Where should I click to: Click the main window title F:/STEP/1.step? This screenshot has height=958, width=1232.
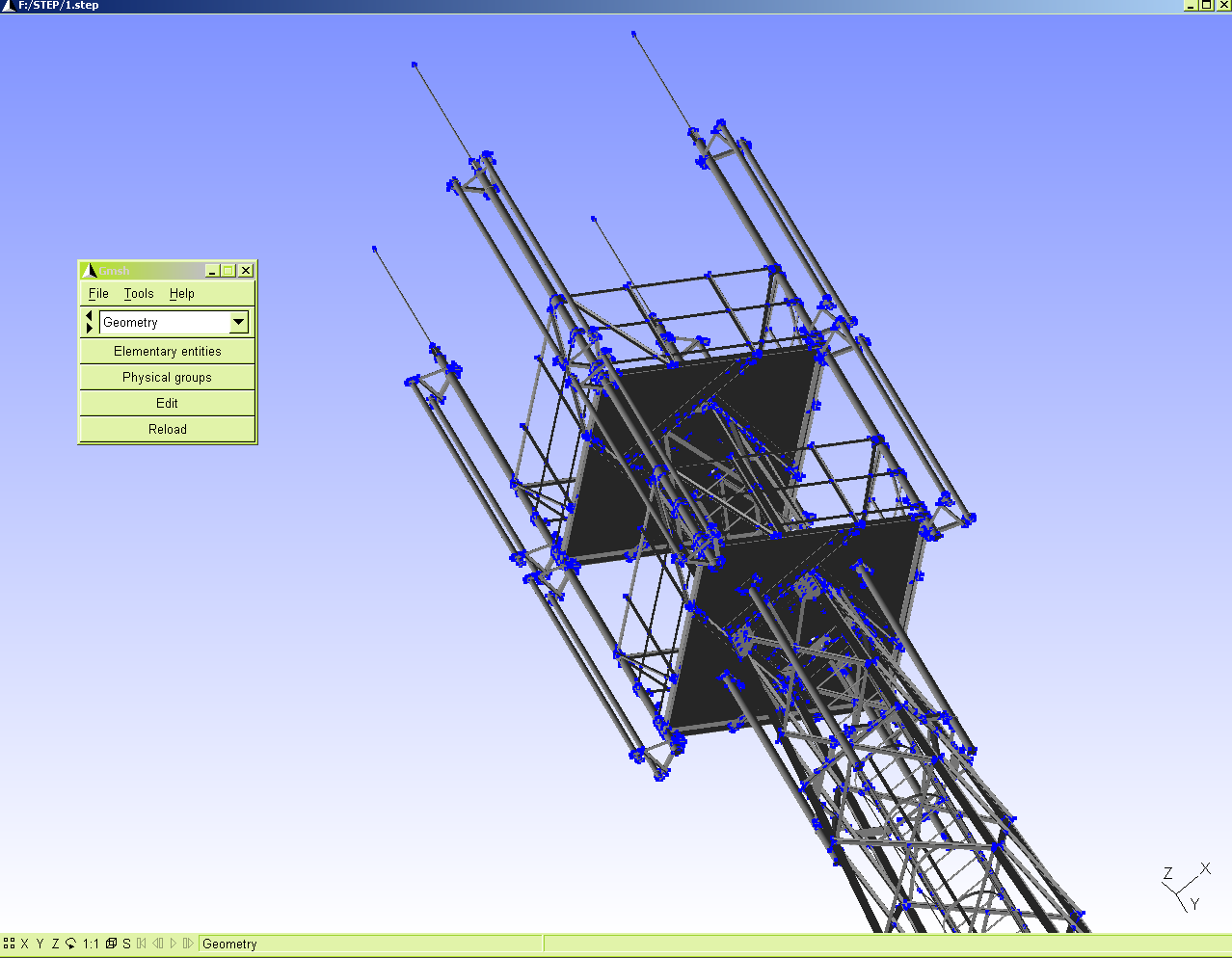[58, 6]
